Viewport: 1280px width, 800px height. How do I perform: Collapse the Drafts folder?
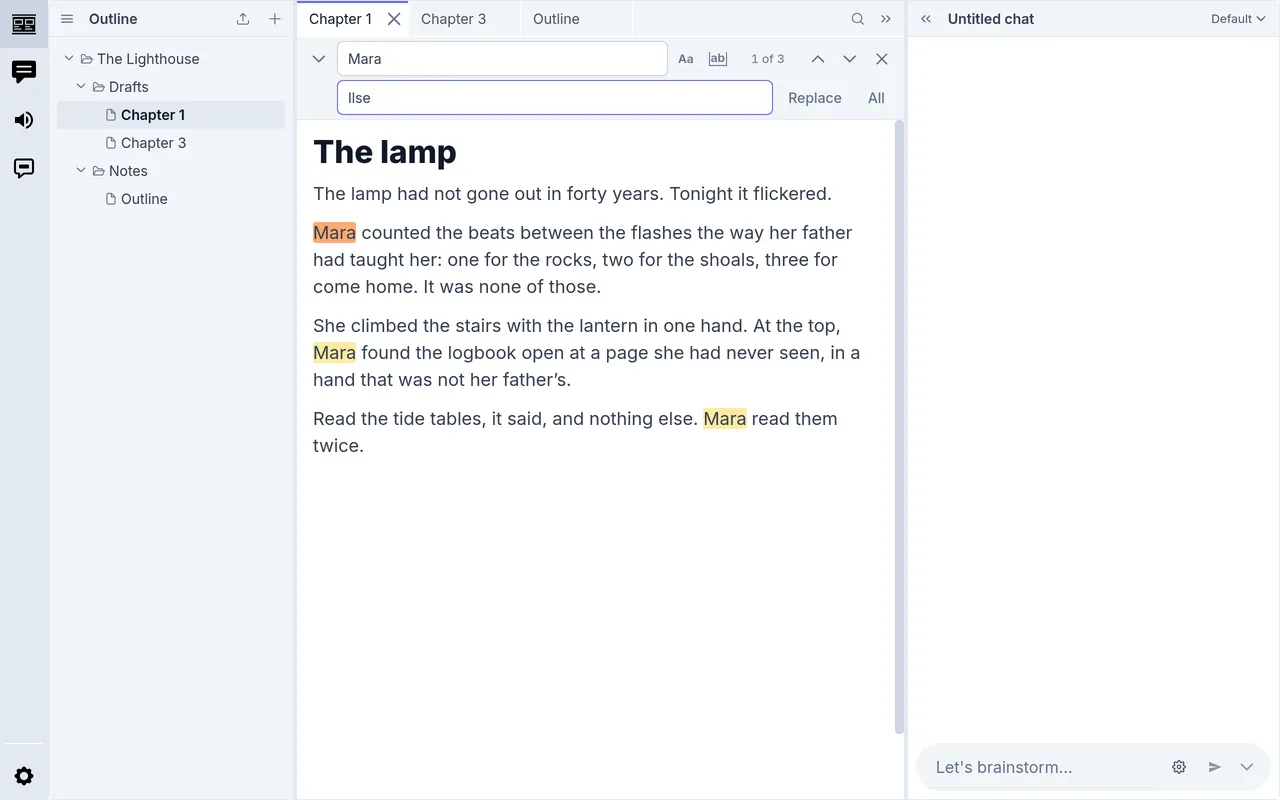(82, 87)
